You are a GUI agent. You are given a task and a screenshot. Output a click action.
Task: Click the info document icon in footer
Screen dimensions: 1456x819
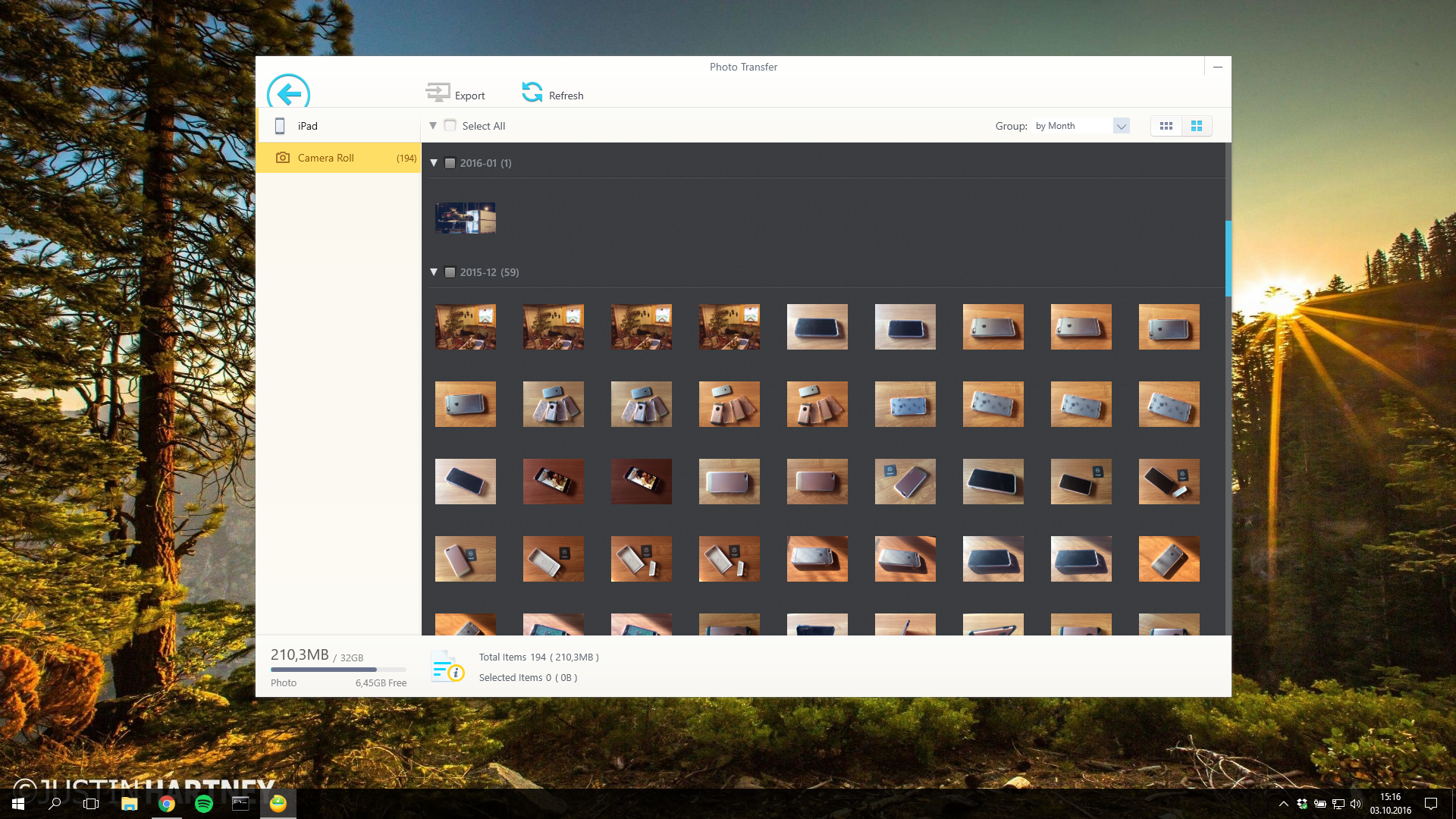pyautogui.click(x=447, y=667)
